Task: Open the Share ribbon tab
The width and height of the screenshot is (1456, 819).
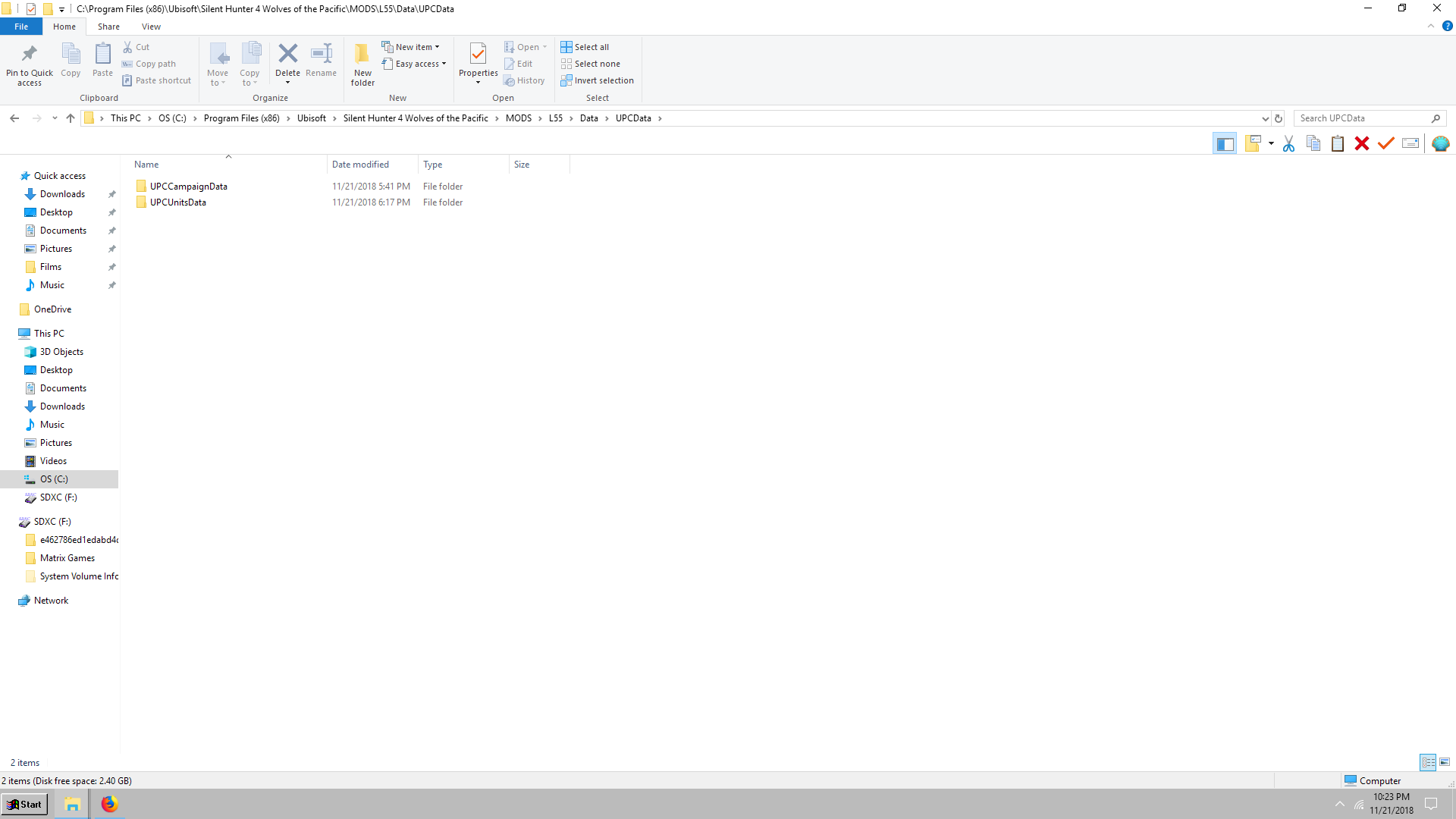Action: (108, 27)
